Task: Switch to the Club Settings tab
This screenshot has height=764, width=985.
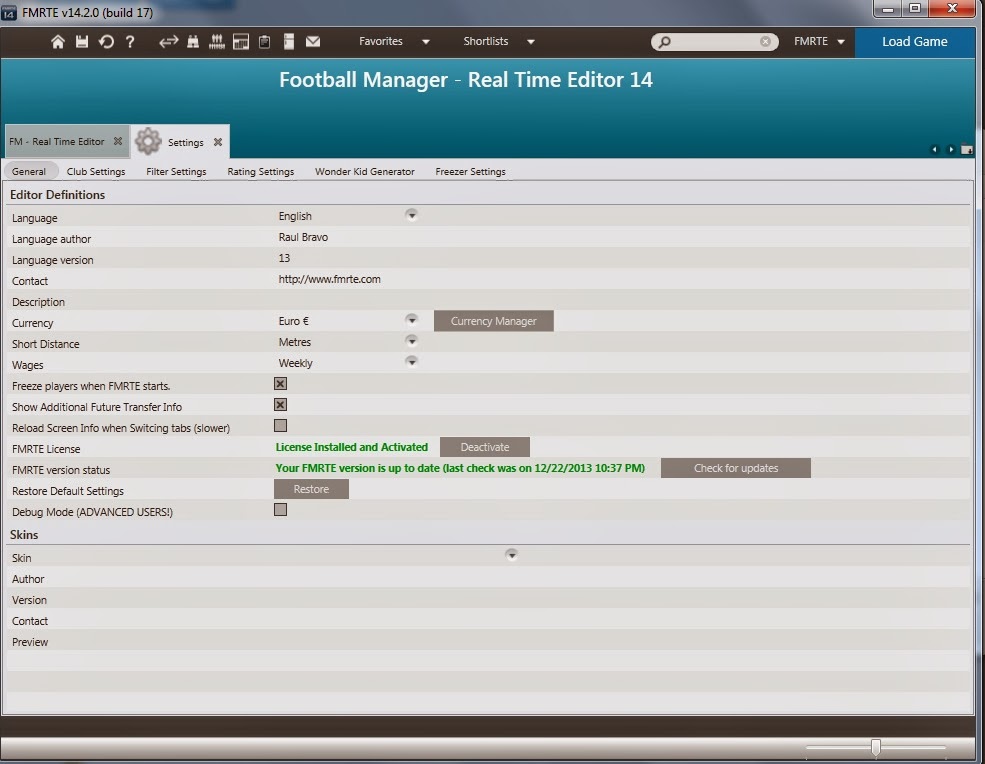Action: [96, 172]
